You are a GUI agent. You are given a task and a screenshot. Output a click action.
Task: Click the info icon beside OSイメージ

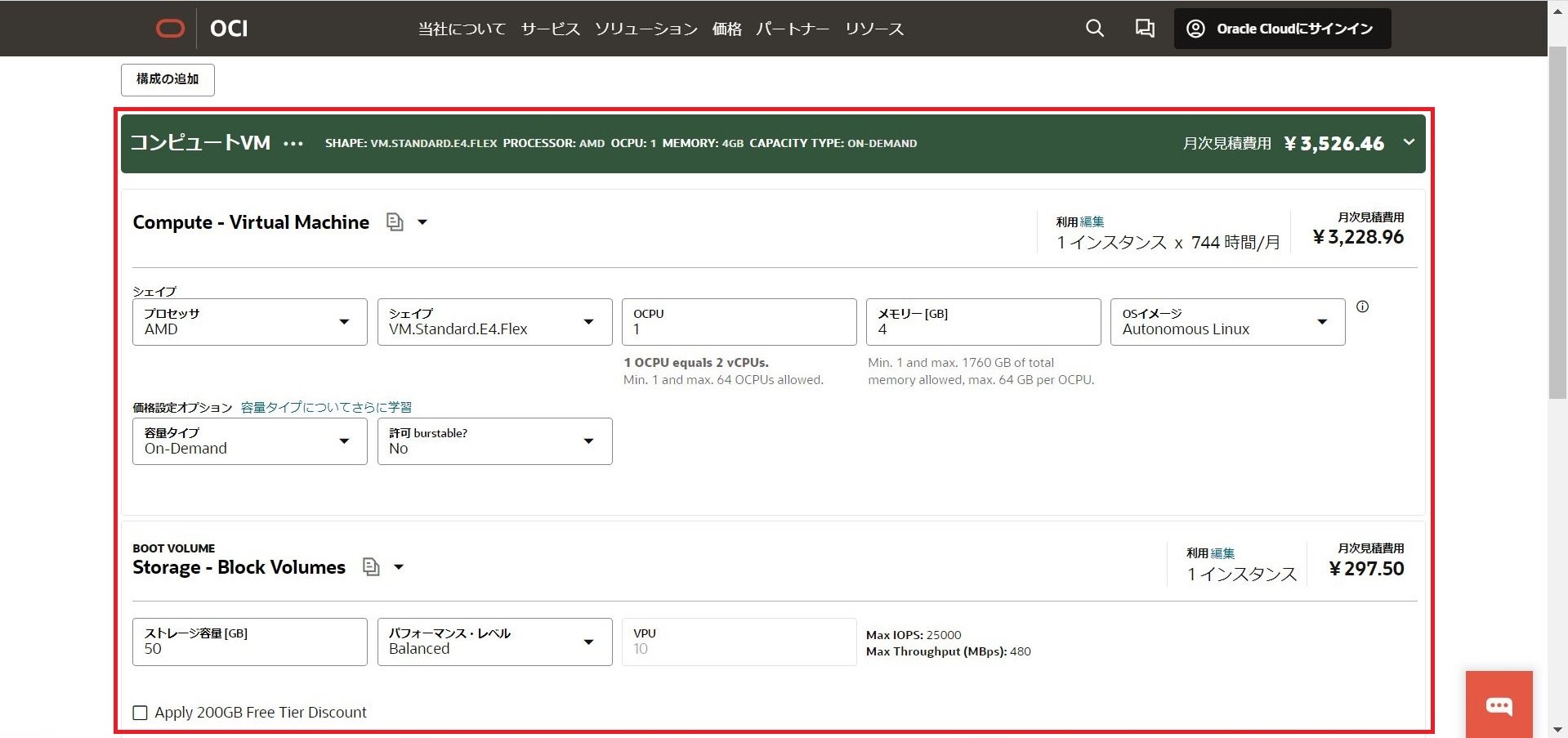(x=1362, y=307)
